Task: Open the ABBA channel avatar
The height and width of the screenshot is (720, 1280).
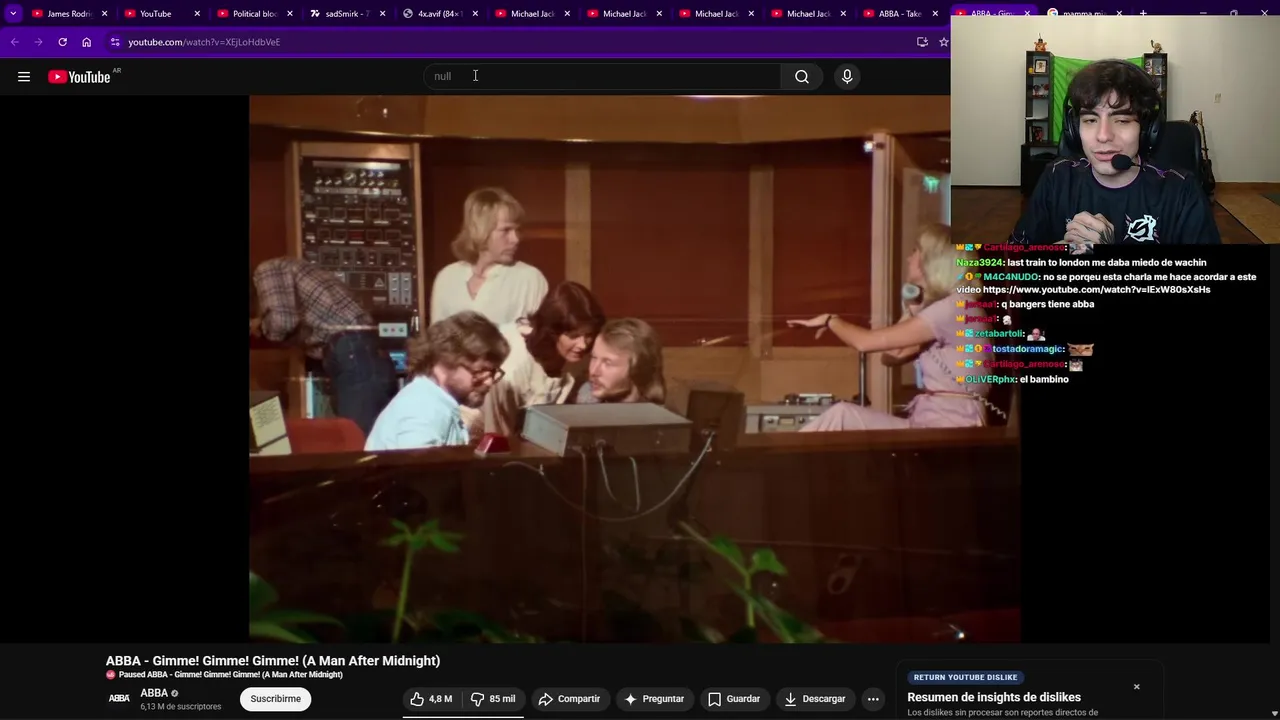Action: [x=119, y=699]
